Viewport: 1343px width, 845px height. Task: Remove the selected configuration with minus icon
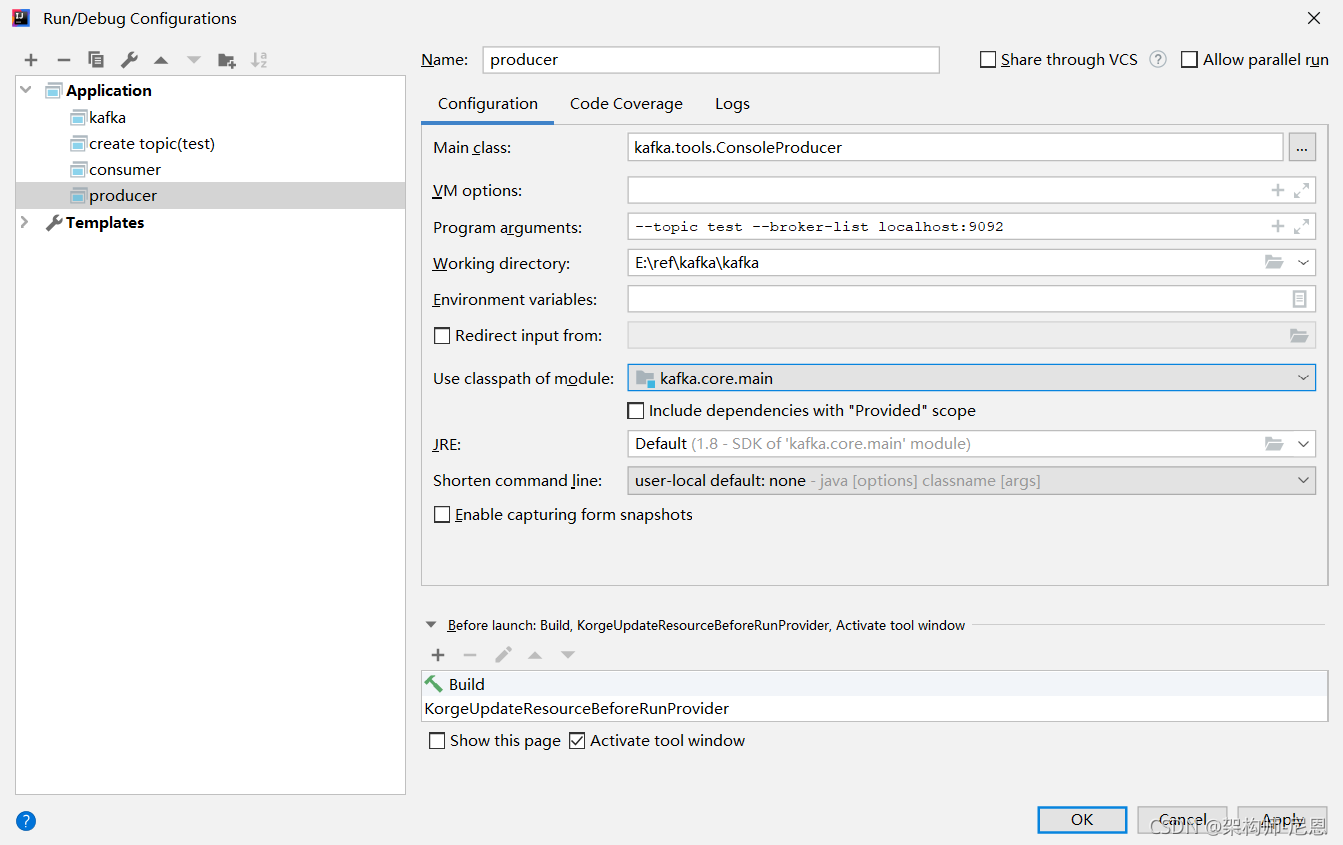(63, 60)
